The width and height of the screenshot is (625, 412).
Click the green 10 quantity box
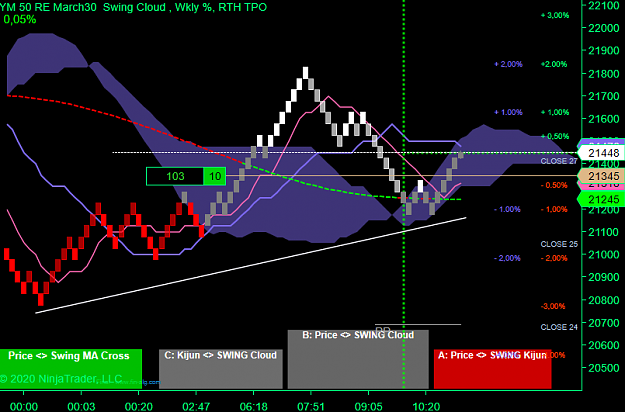pyautogui.click(x=215, y=176)
